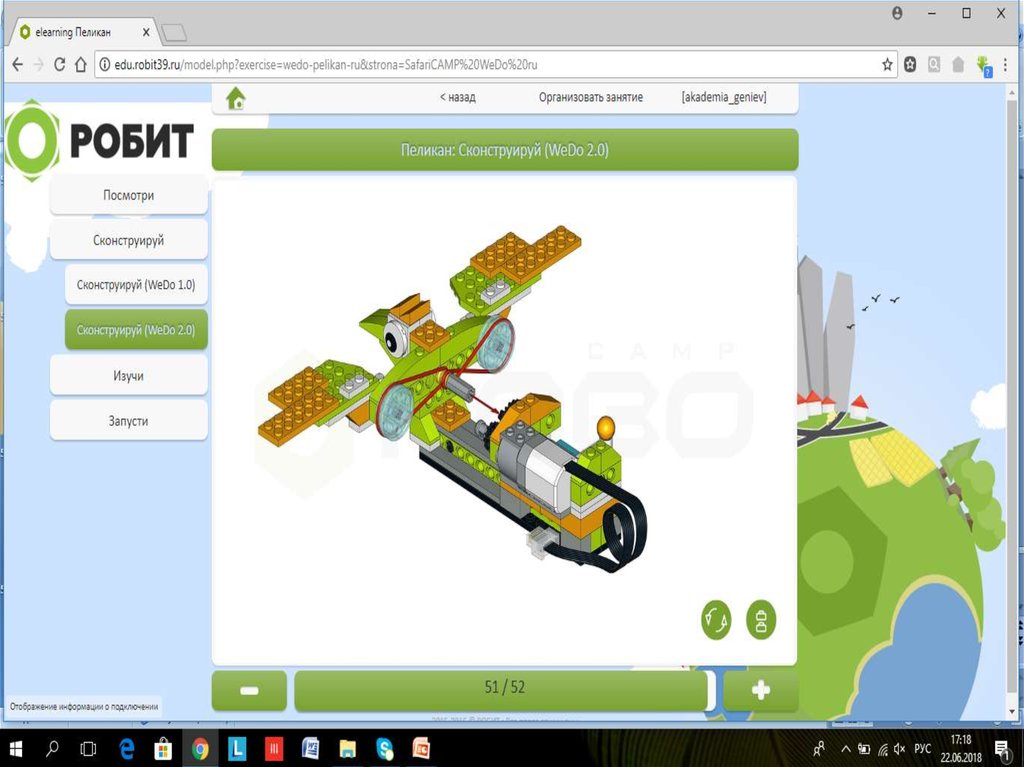Open the Word icon in the taskbar
This screenshot has width=1024, height=767.
(310, 748)
